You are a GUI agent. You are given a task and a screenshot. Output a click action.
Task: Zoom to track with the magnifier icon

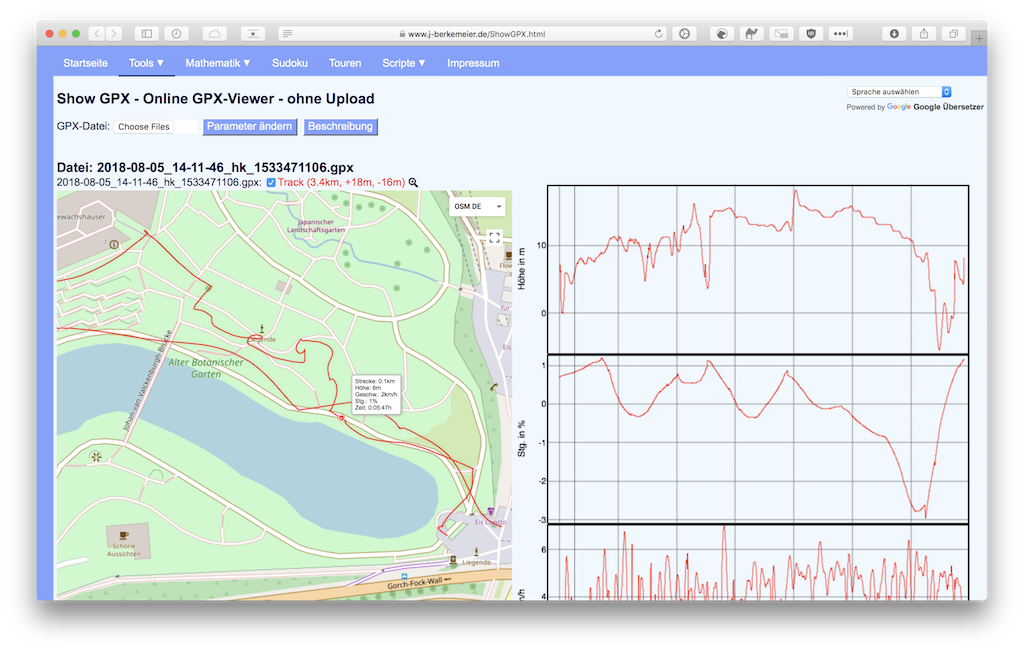click(x=413, y=183)
